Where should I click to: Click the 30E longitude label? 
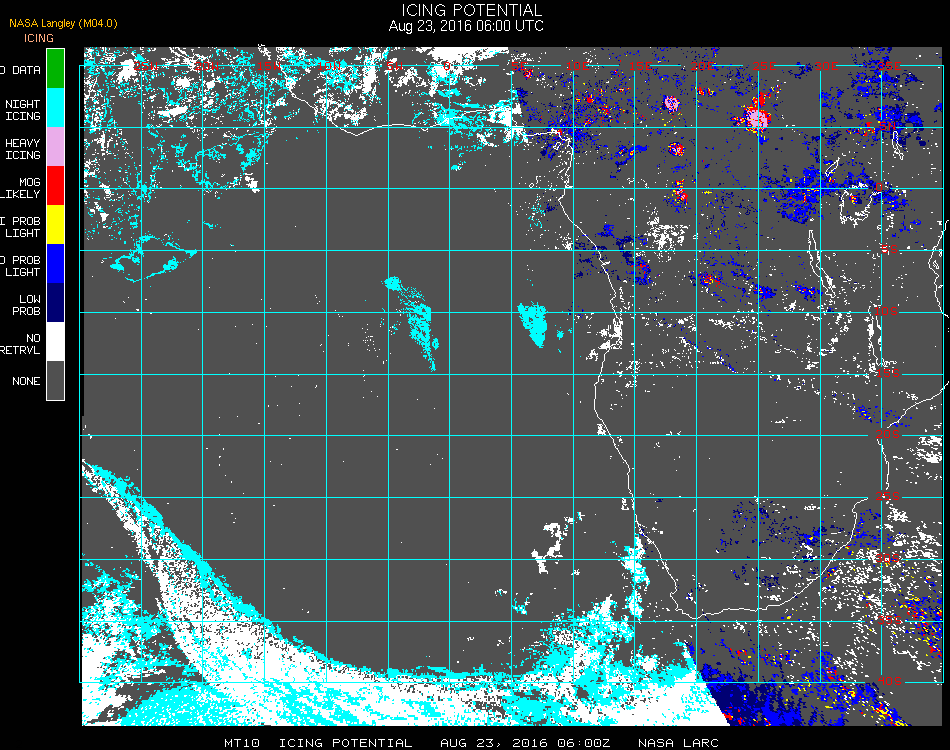tap(826, 66)
